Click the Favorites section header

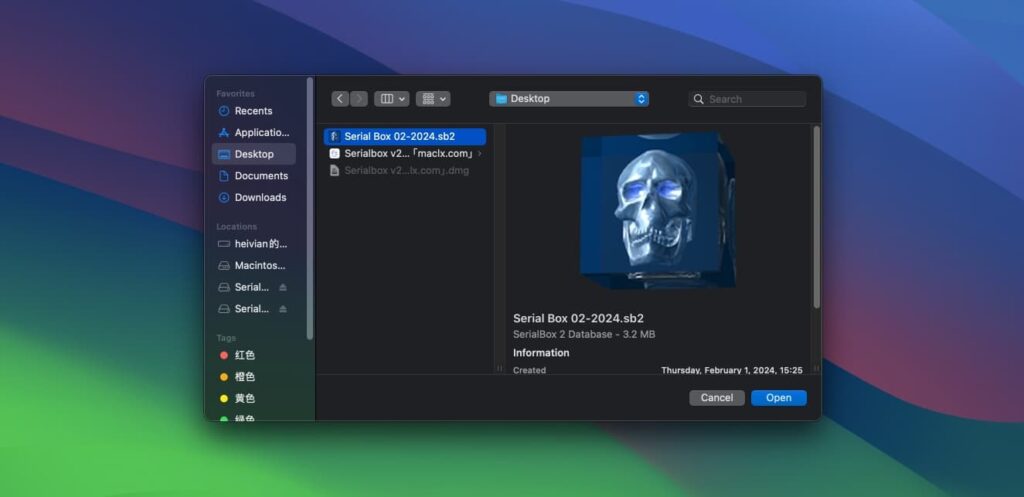236,93
